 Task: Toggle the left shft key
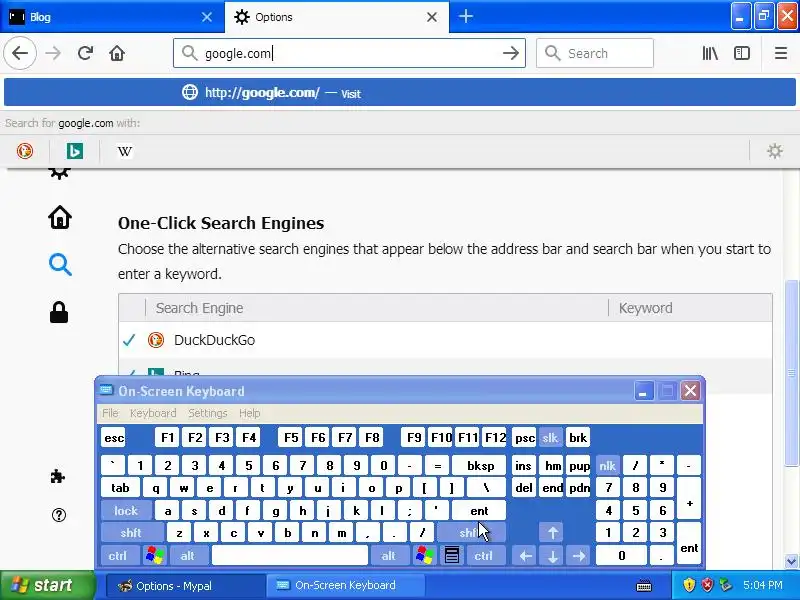coord(131,533)
